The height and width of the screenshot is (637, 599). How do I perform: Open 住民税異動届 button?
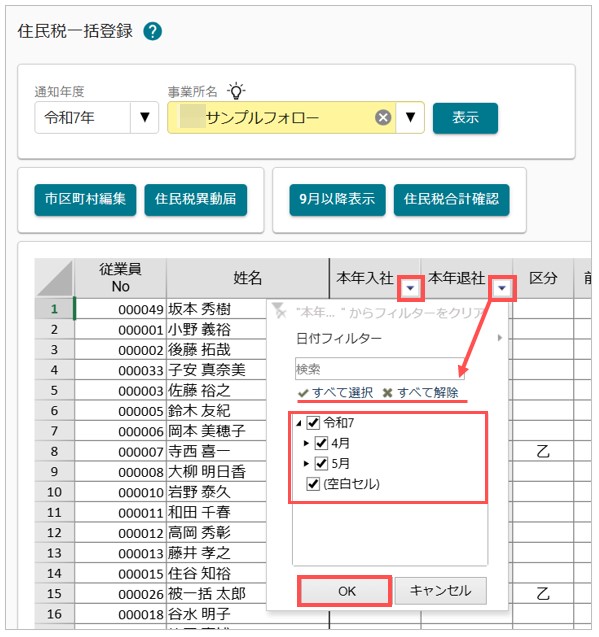coord(195,199)
